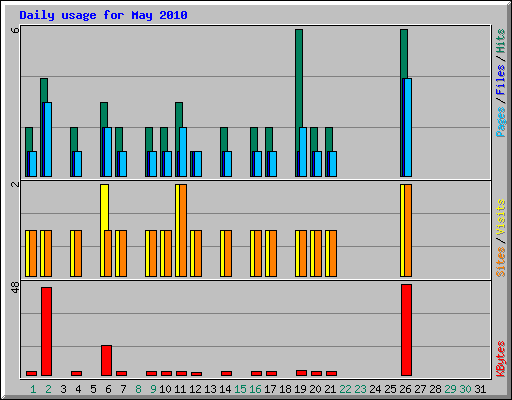
Task: Click day 30 on the x-axis
Action: click(x=465, y=389)
